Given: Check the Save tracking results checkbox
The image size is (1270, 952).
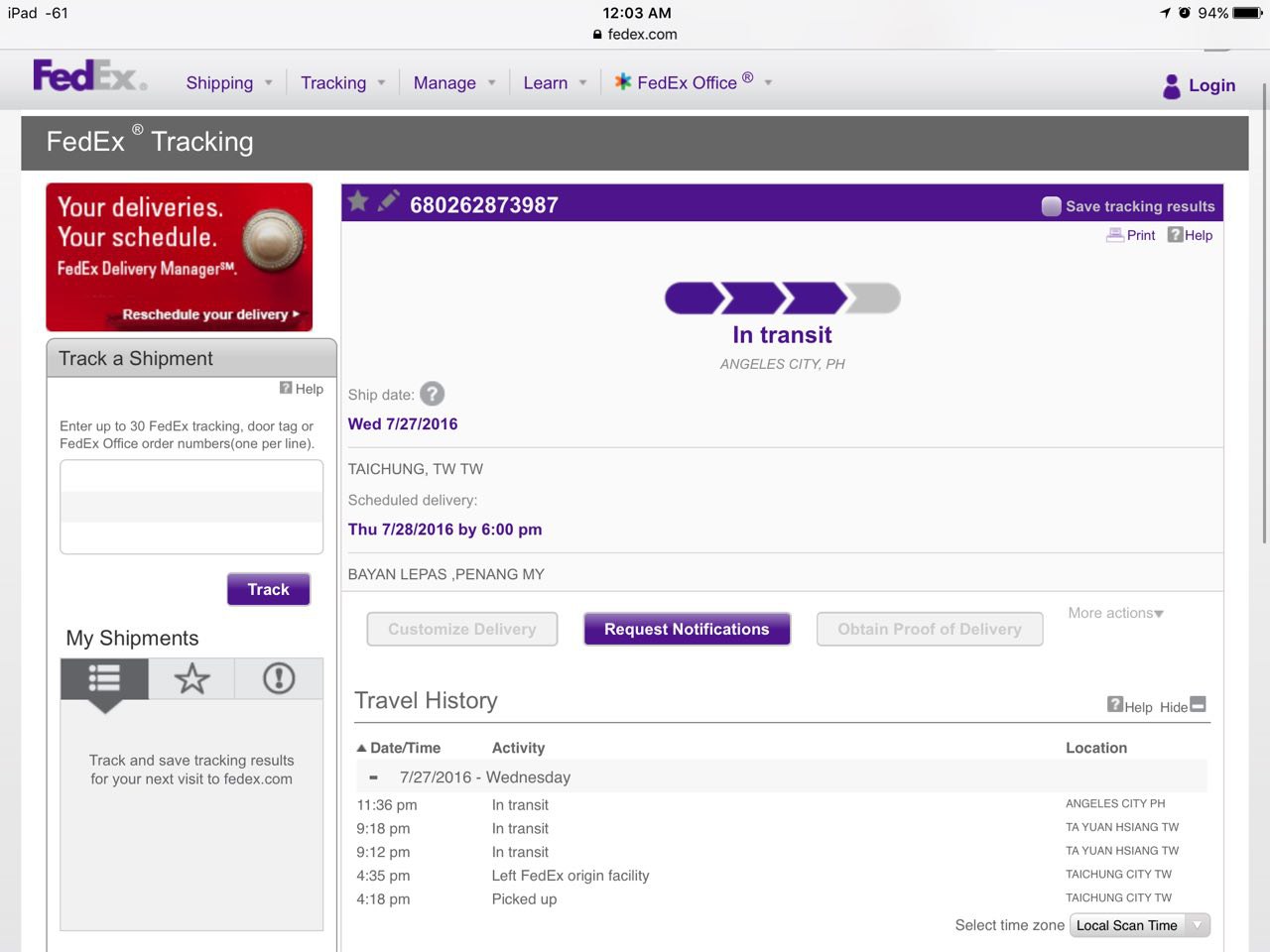Looking at the screenshot, I should click(1051, 206).
